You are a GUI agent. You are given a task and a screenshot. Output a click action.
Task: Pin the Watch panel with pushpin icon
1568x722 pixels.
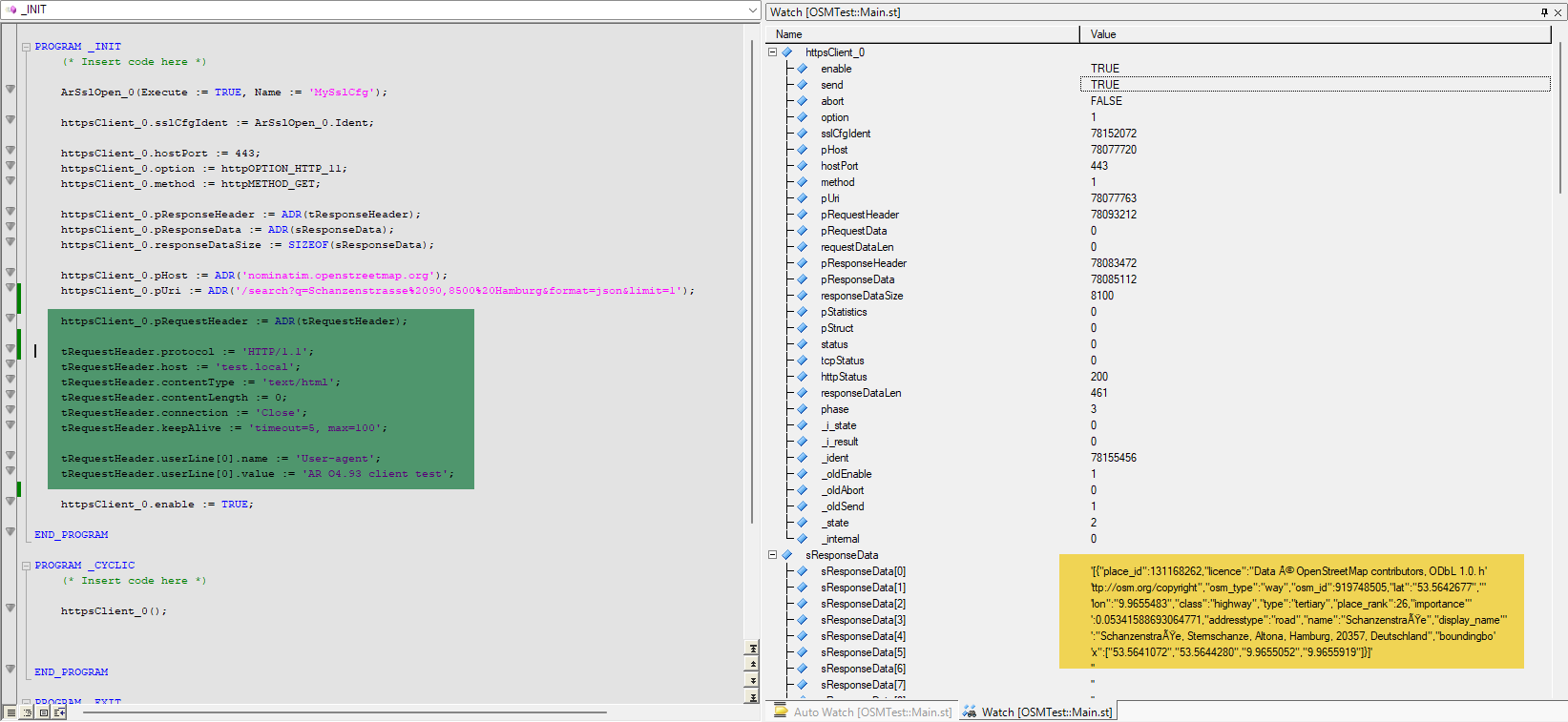pyautogui.click(x=1544, y=12)
